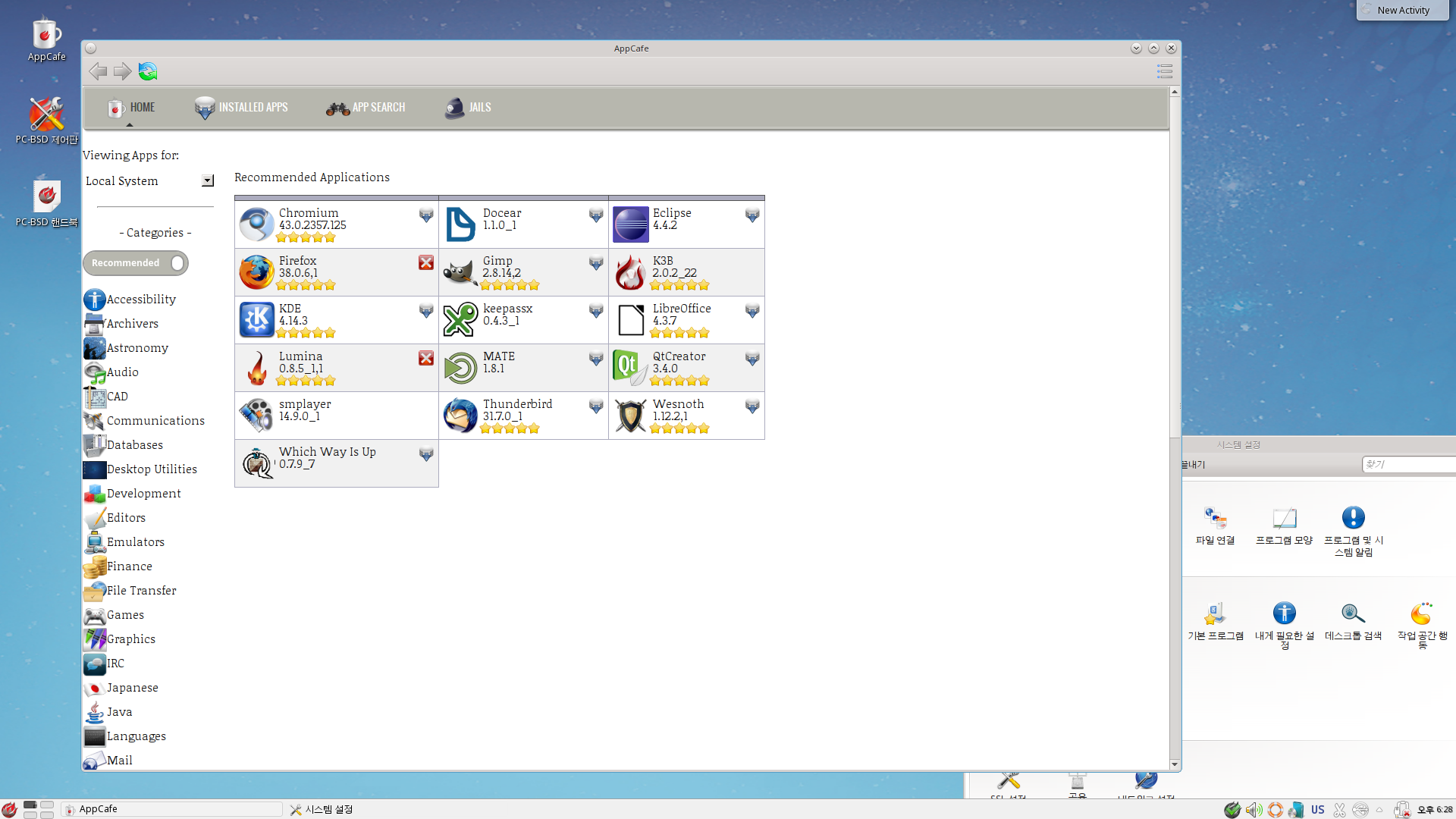Click the Gimp application name
Viewport: 1456px width, 819px height.
tap(497, 261)
